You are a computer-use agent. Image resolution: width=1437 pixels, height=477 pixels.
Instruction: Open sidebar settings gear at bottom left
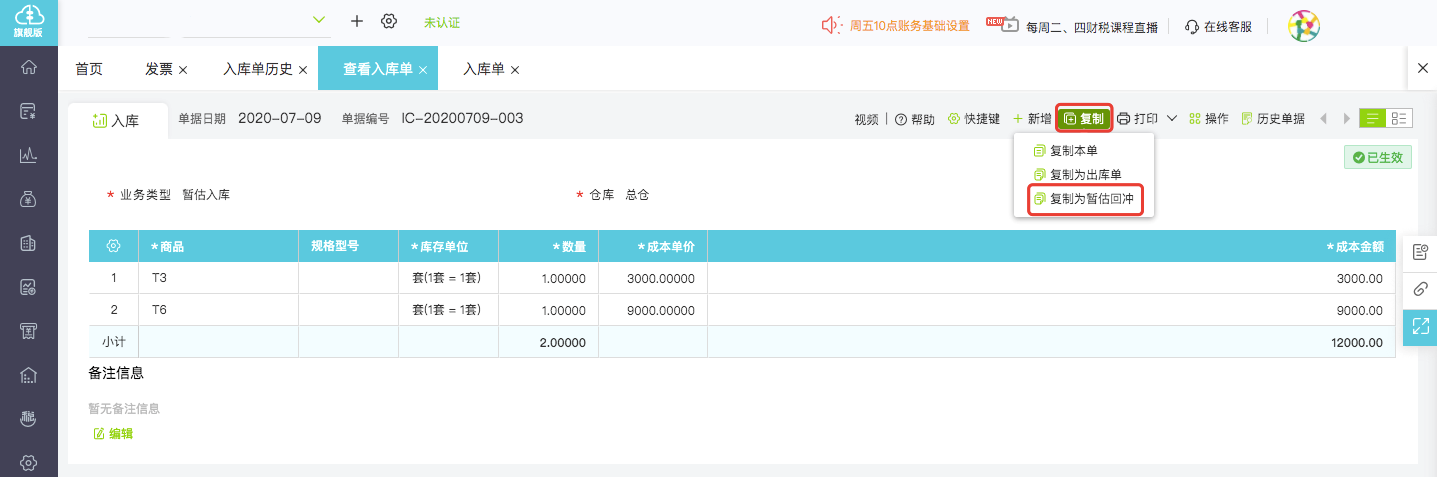tap(29, 462)
